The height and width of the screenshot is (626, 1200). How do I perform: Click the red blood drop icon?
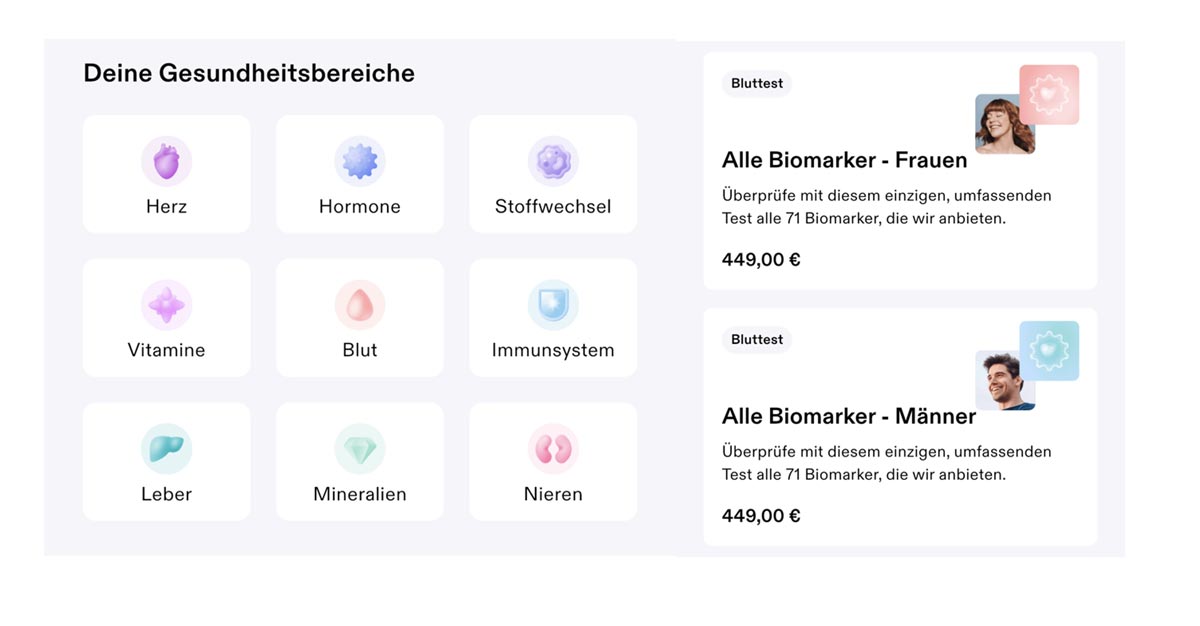point(360,305)
